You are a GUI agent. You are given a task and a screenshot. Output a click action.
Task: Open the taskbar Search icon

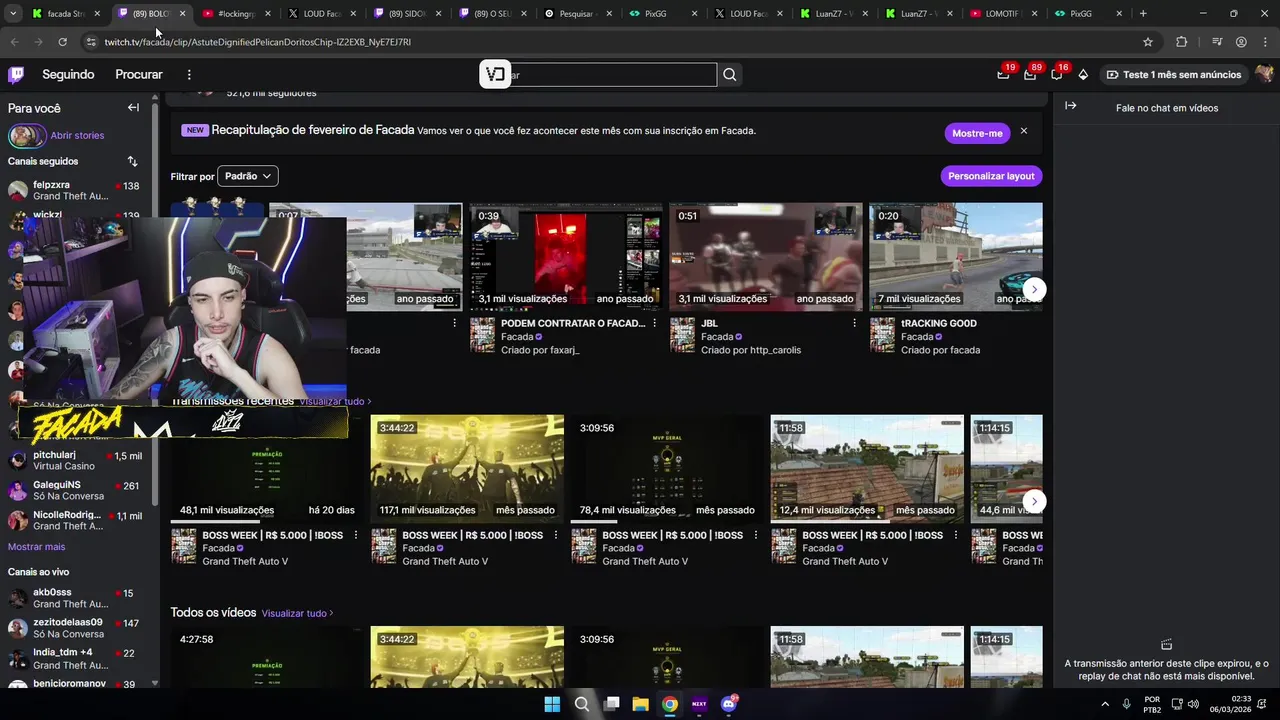pyautogui.click(x=582, y=704)
